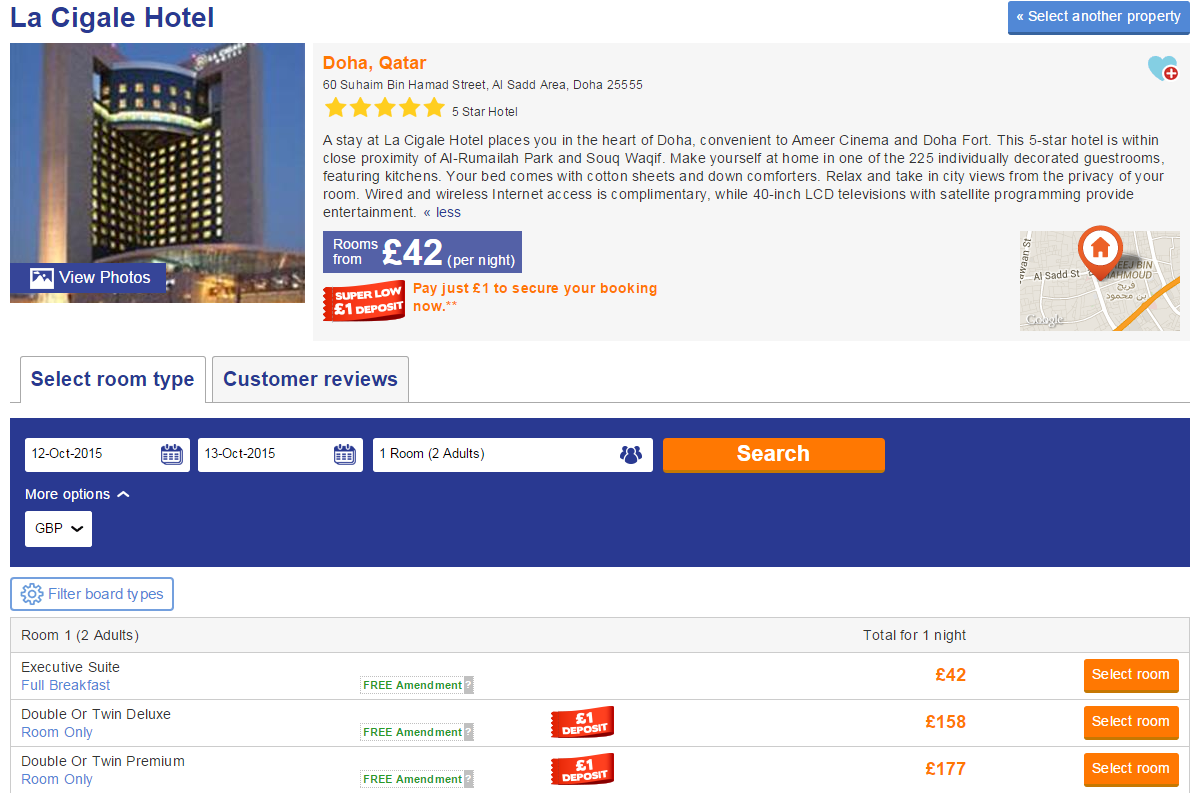Click Room 1 (2 Adults) header
This screenshot has width=1198, height=793.
[80, 636]
